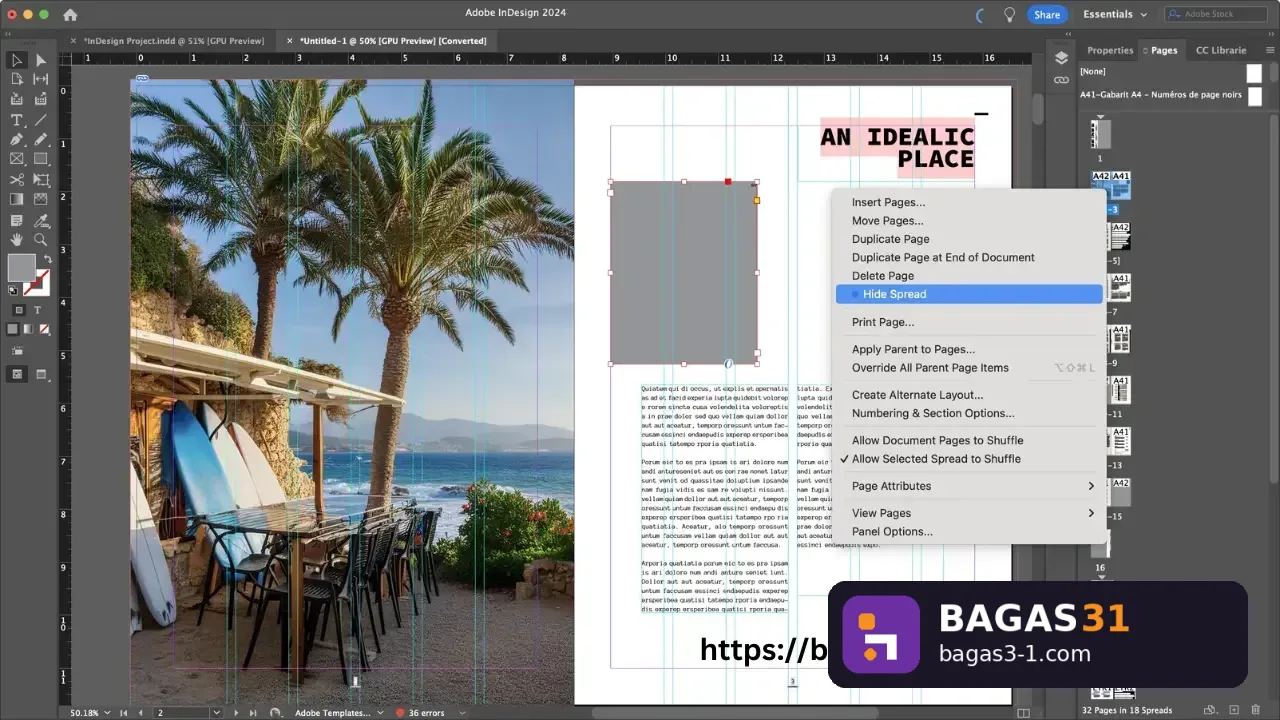
Task: Click the Share button
Action: coord(1047,14)
